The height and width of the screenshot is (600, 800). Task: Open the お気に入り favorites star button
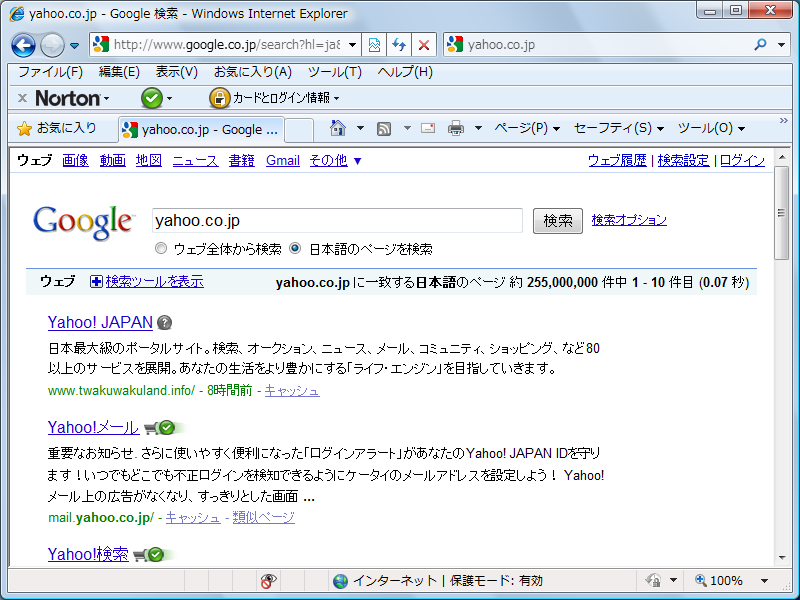[57, 128]
